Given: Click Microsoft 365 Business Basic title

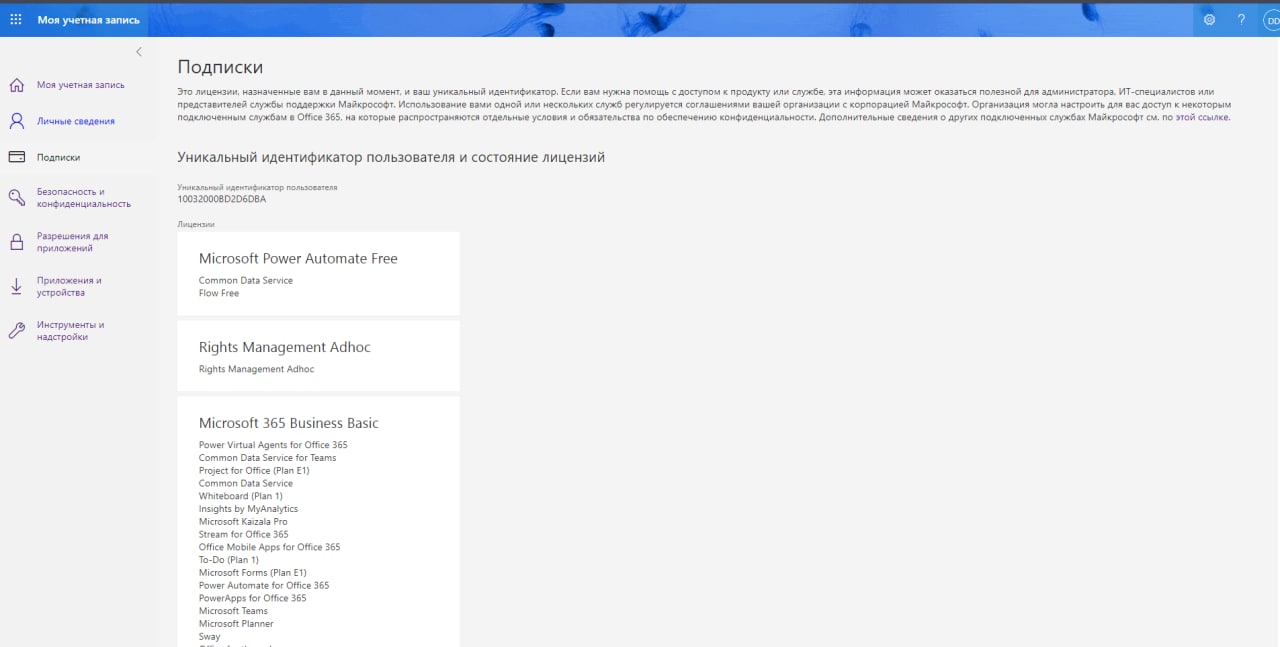Looking at the screenshot, I should [289, 423].
